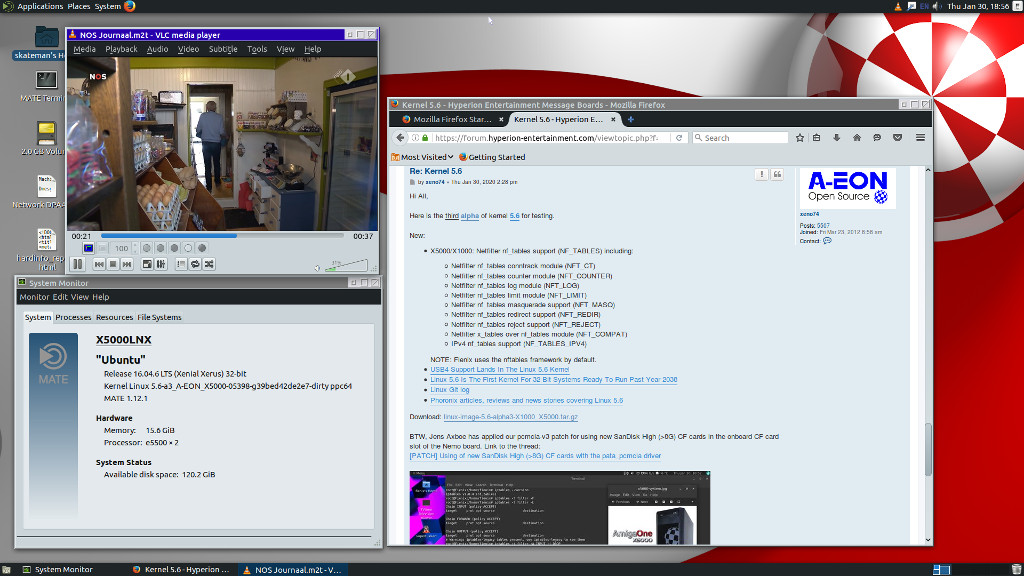Viewport: 1024px width, 576px height.
Task: Open View menu in System Monitor
Action: pos(80,297)
